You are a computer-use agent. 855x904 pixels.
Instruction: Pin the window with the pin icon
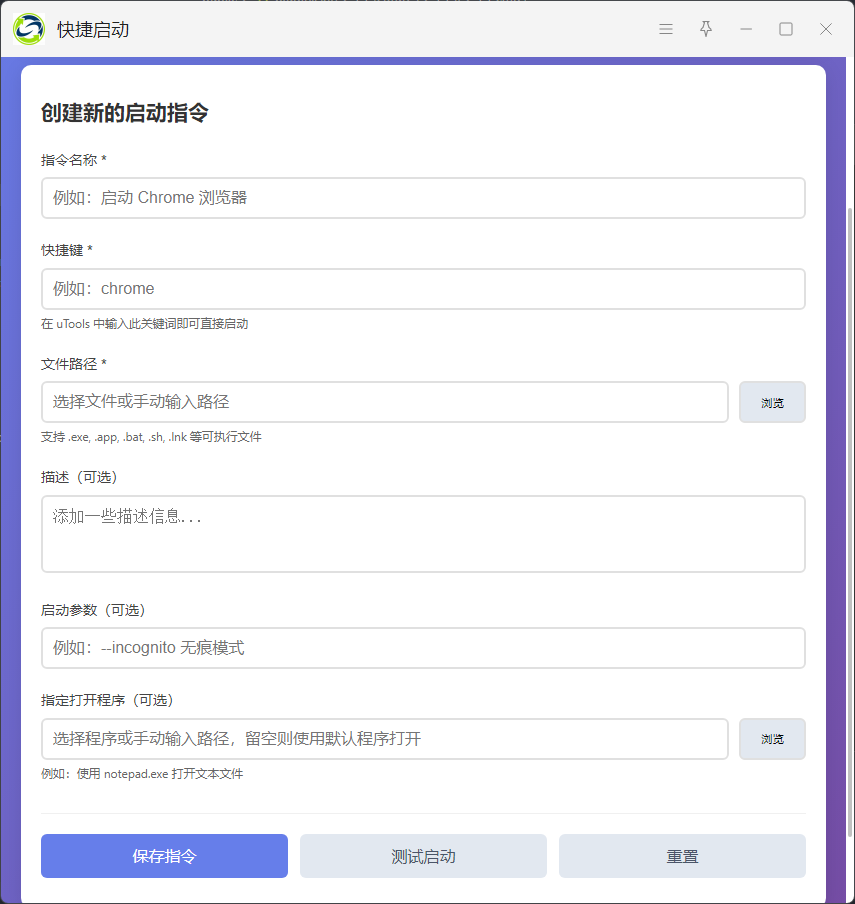[706, 29]
